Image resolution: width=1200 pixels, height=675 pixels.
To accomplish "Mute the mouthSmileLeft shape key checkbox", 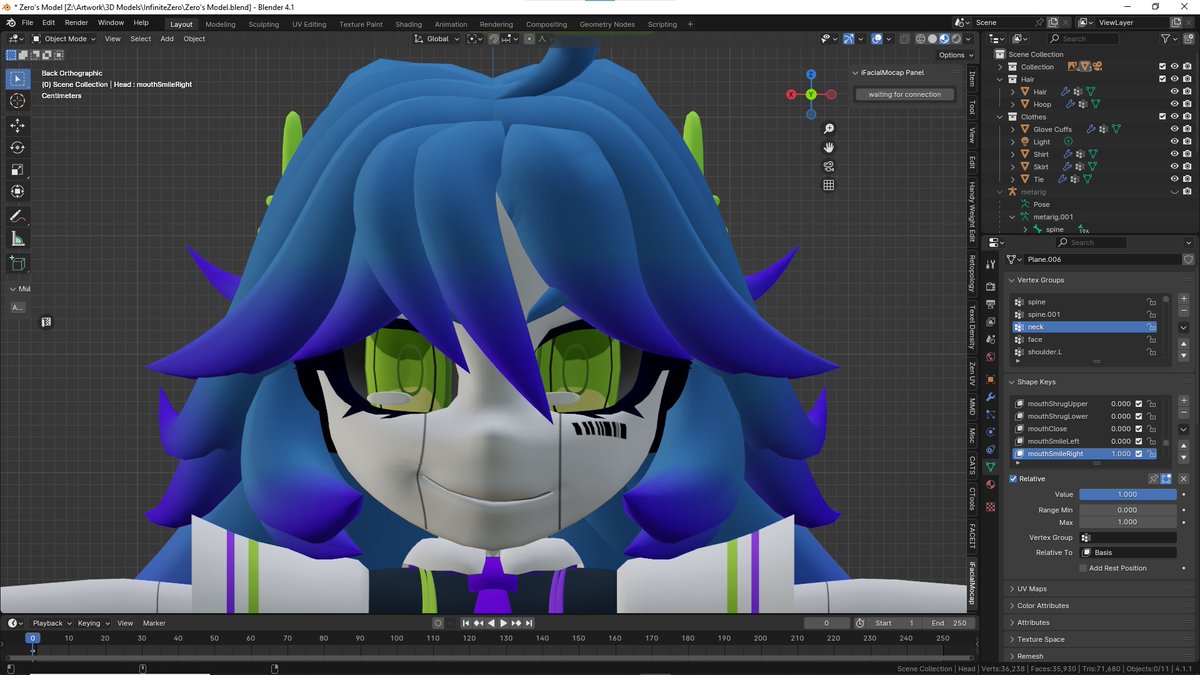I will pos(1138,441).
